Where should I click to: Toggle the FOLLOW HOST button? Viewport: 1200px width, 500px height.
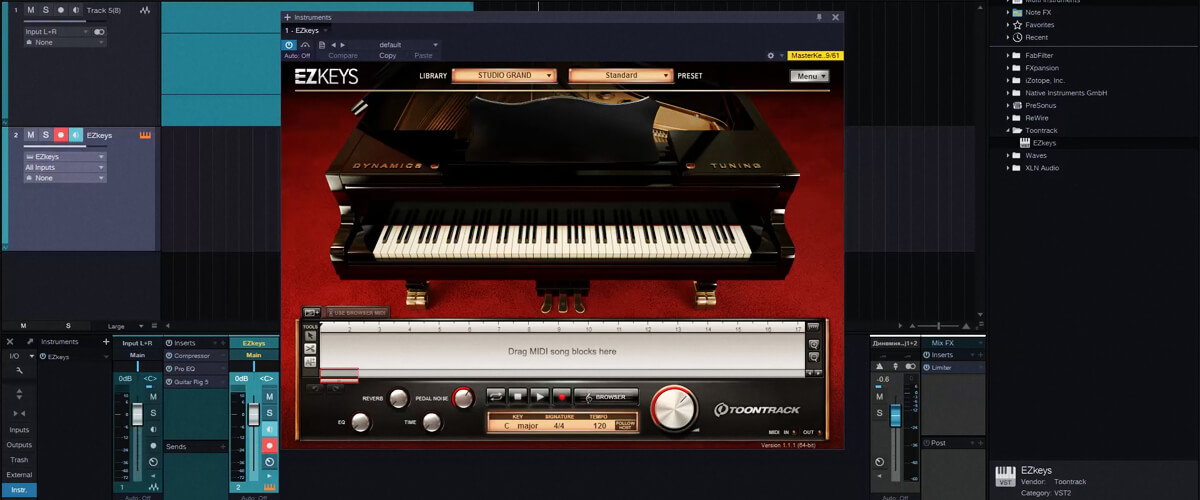pyautogui.click(x=625, y=425)
